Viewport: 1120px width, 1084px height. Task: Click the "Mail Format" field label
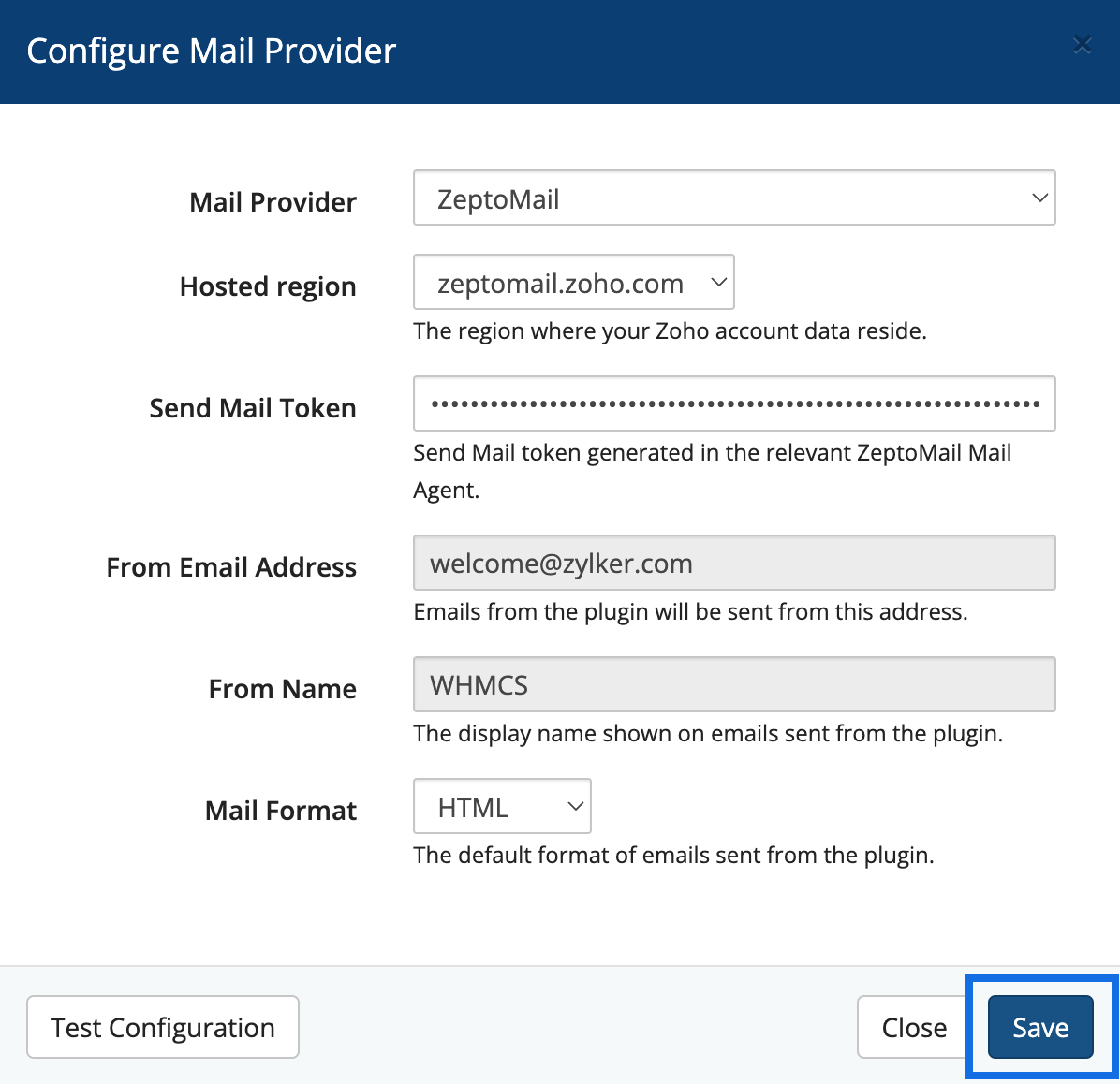click(x=281, y=811)
